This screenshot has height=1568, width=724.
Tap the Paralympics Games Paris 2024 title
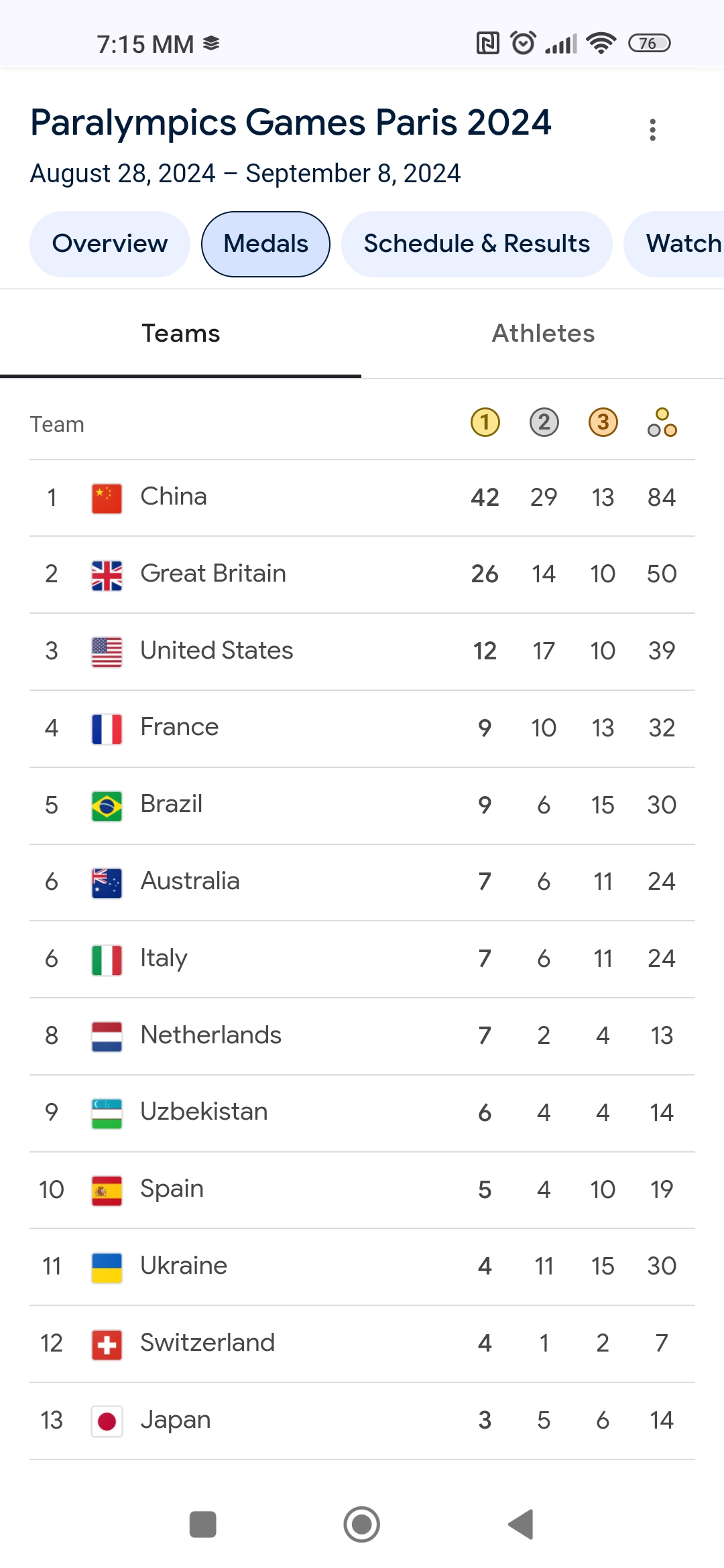coord(291,123)
